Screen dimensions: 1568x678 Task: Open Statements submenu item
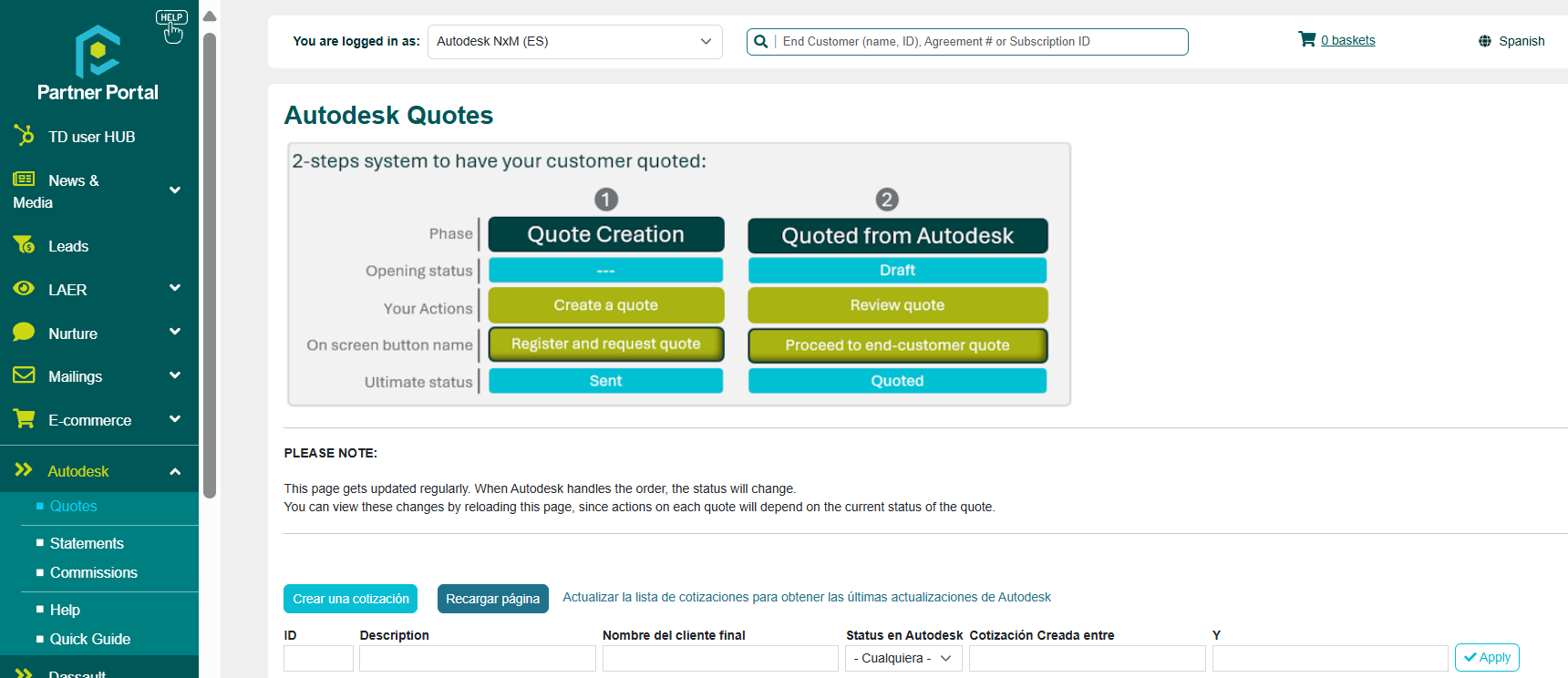click(87, 543)
